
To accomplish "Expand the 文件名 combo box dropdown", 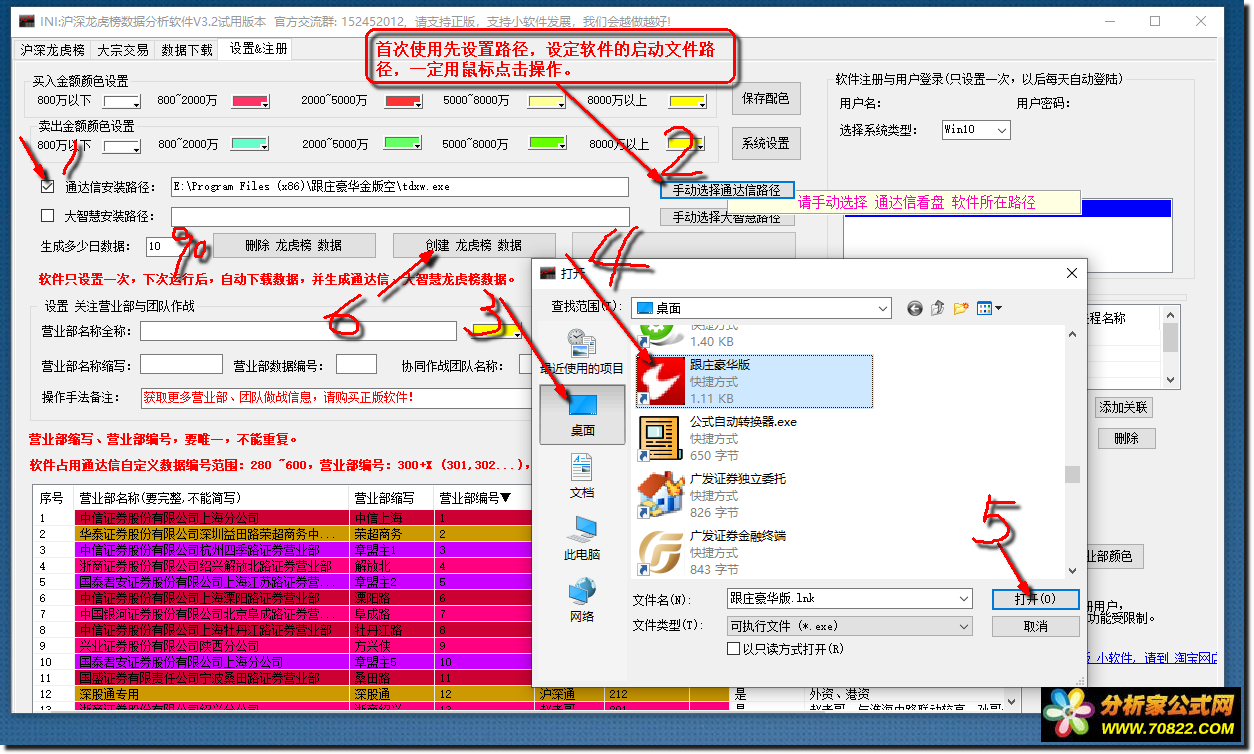I will [963, 599].
